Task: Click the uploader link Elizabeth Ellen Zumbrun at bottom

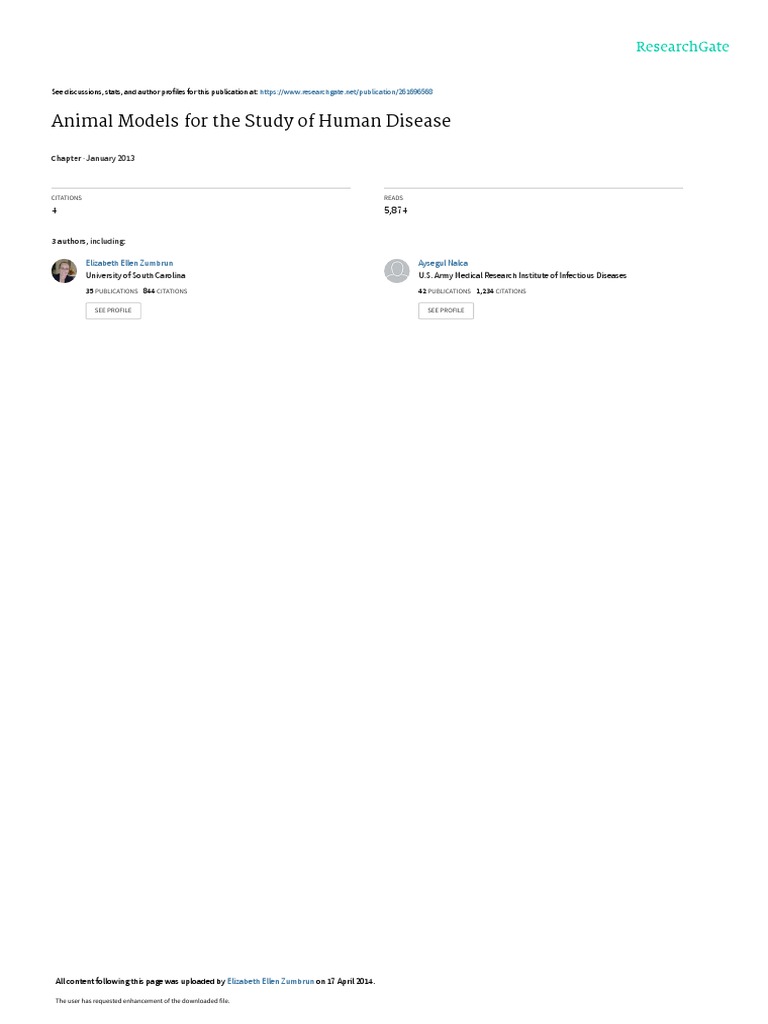Action: pyautogui.click(x=270, y=981)
